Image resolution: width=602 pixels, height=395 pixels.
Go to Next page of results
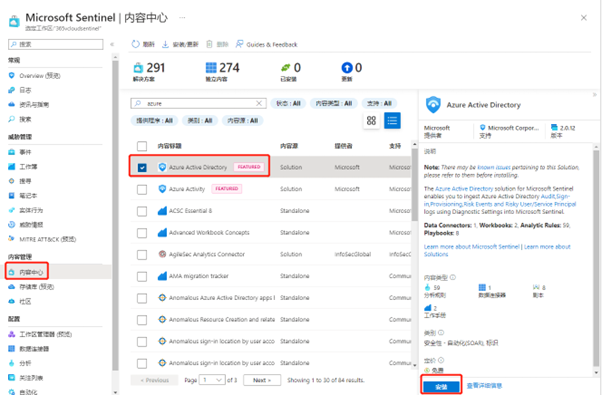coord(262,380)
